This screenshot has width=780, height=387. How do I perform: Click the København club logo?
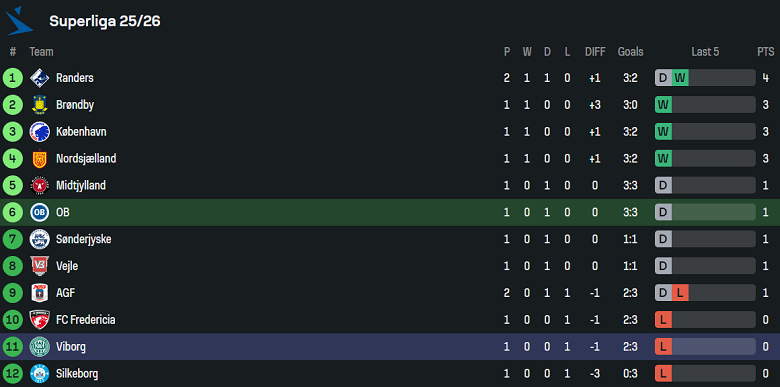[39, 132]
